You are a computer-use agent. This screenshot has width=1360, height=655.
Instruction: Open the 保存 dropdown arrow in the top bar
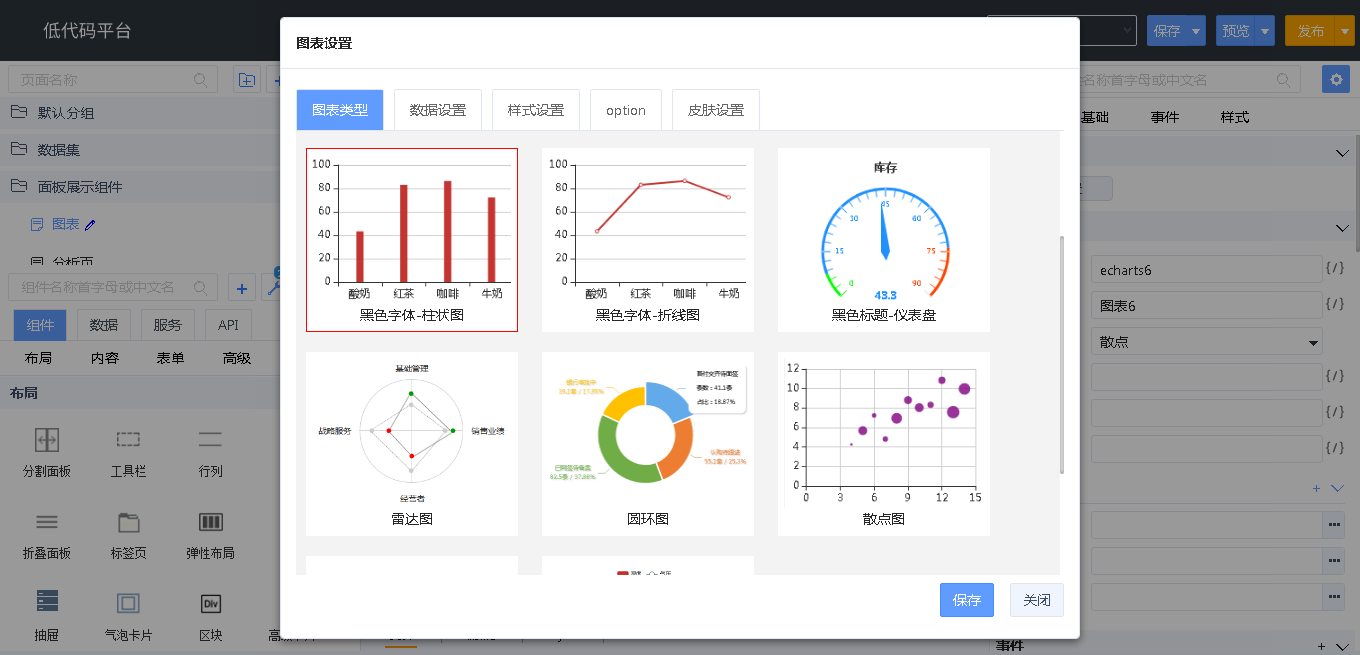[x=1196, y=31]
